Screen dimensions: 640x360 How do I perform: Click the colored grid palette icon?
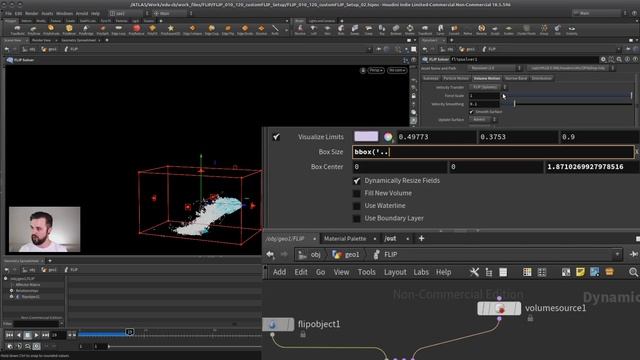[x=527, y=272]
